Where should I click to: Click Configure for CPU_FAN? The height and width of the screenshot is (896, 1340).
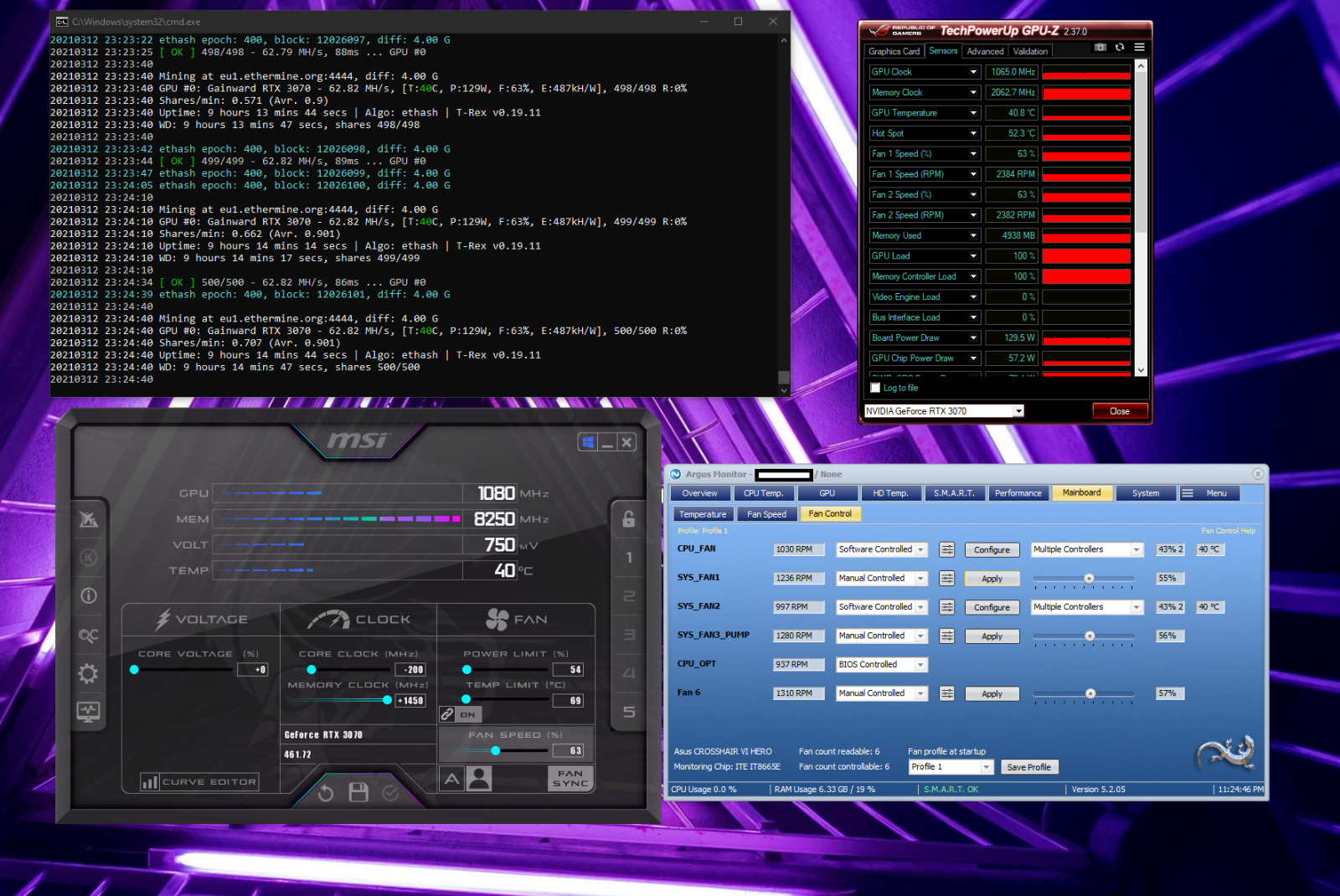[x=992, y=550]
